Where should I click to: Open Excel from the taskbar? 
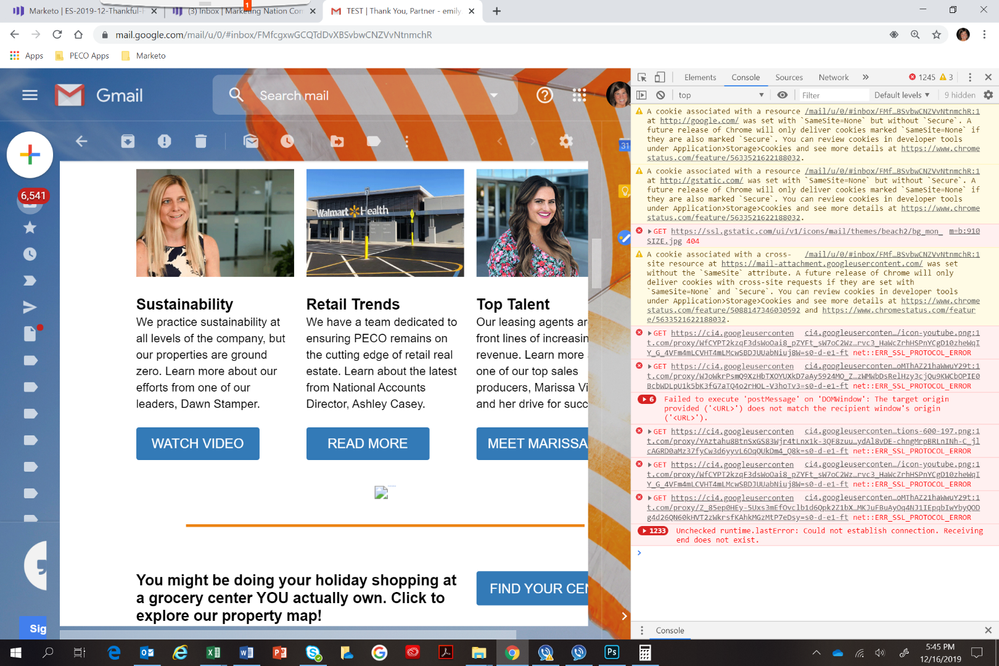(213, 653)
